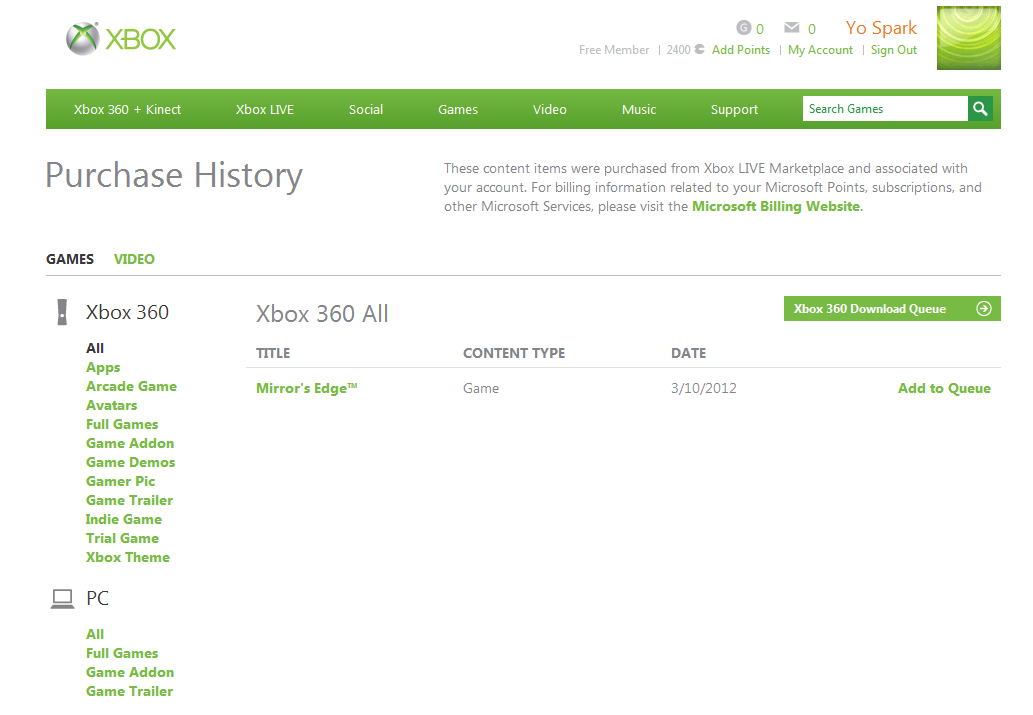Click the Xbox 360 All heading

[322, 314]
